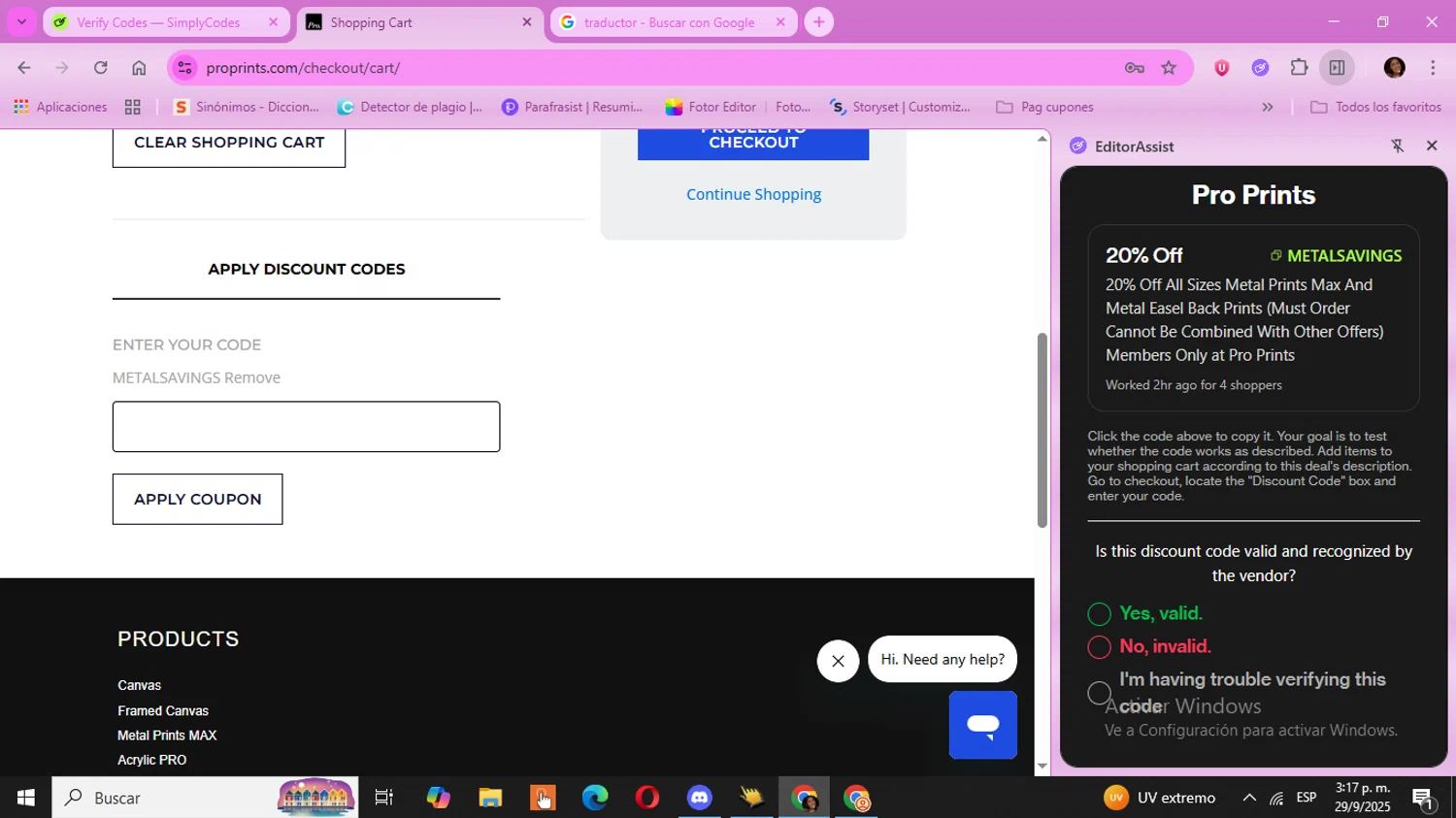Click the taskbar Buscar search box
1456x818 pixels.
[205, 798]
